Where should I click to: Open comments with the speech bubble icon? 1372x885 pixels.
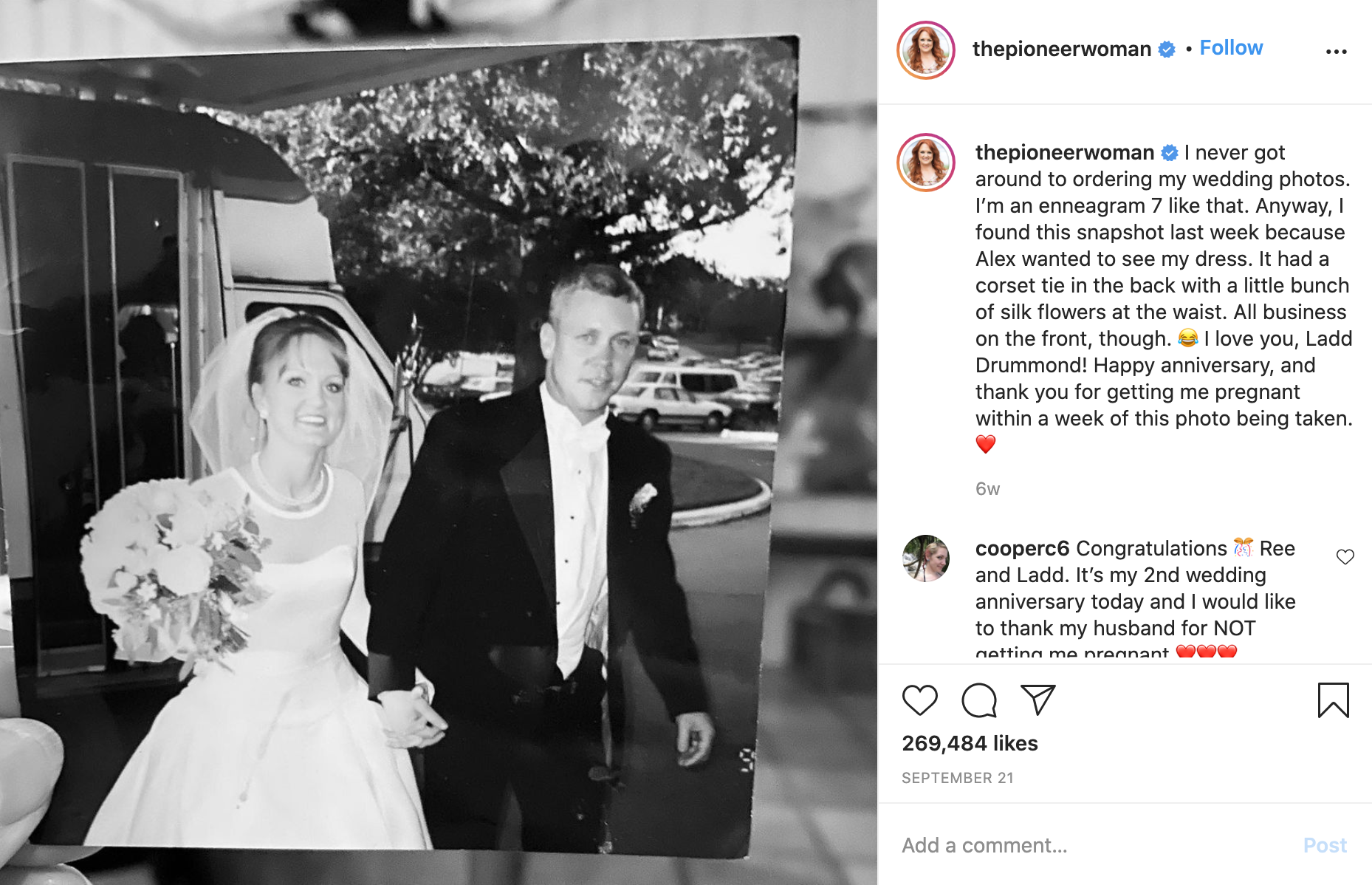tap(979, 700)
